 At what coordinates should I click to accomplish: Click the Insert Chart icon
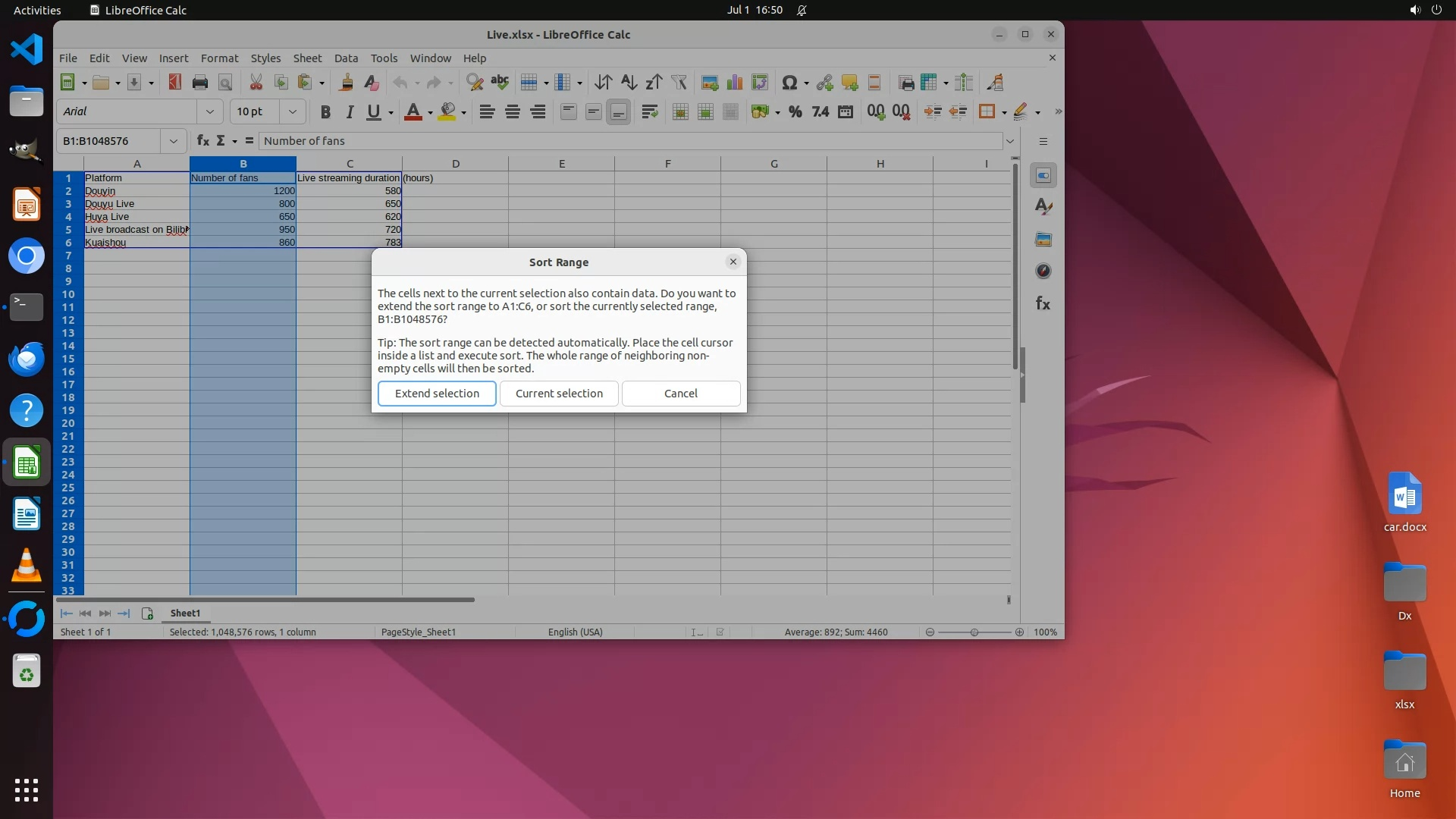click(x=734, y=83)
